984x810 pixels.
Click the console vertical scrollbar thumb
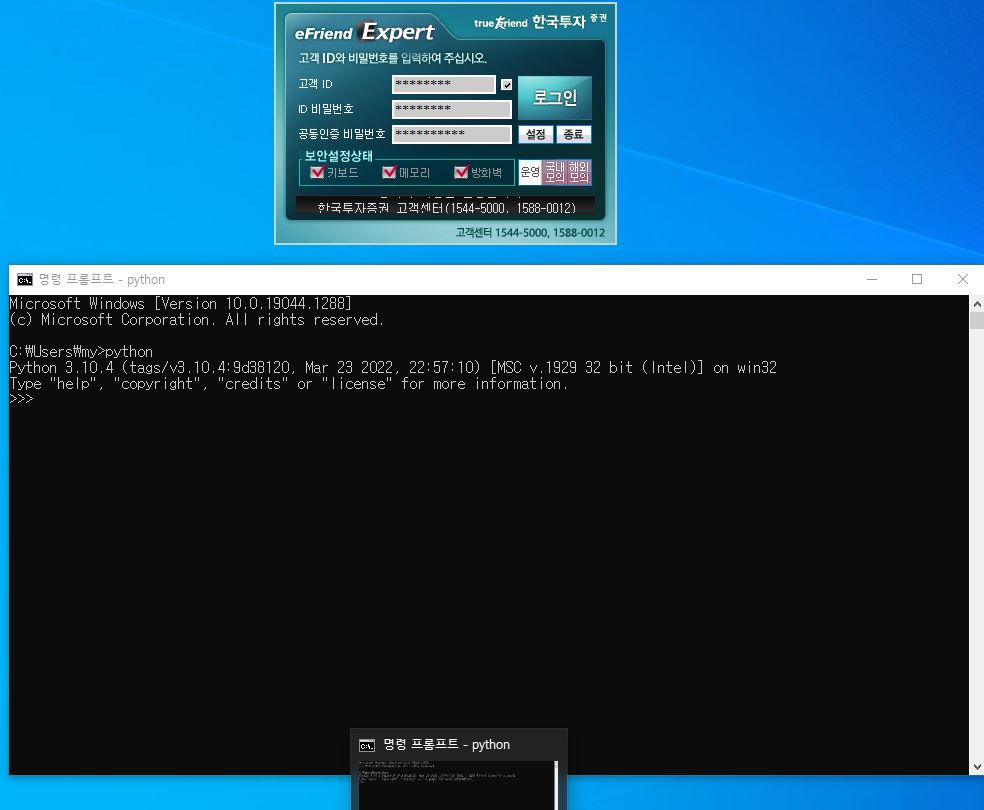click(x=976, y=320)
